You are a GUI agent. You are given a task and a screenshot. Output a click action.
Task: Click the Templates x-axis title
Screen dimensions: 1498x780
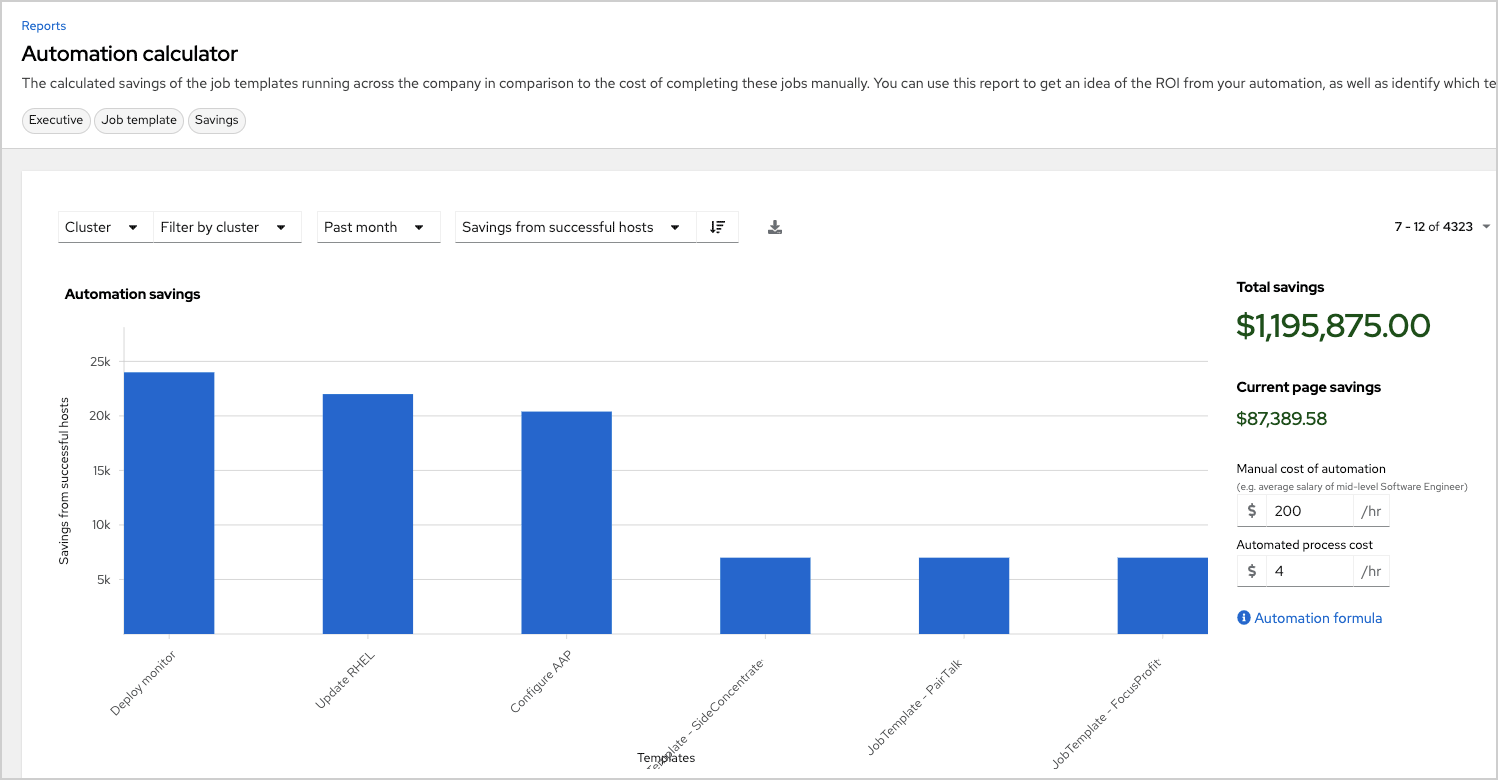pos(666,758)
